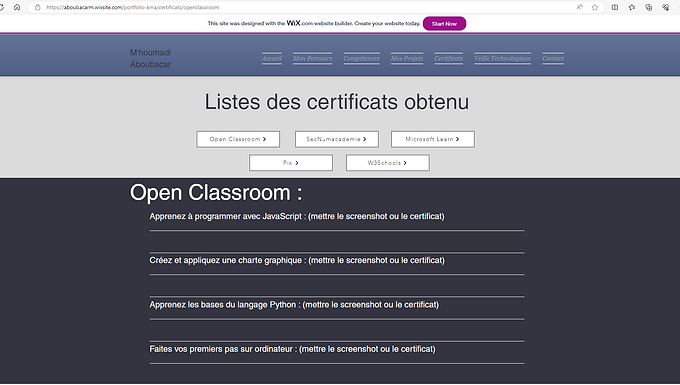Screen dimensions: 680x385
Task: Open the Mon Parcours menu item
Action: tap(313, 59)
